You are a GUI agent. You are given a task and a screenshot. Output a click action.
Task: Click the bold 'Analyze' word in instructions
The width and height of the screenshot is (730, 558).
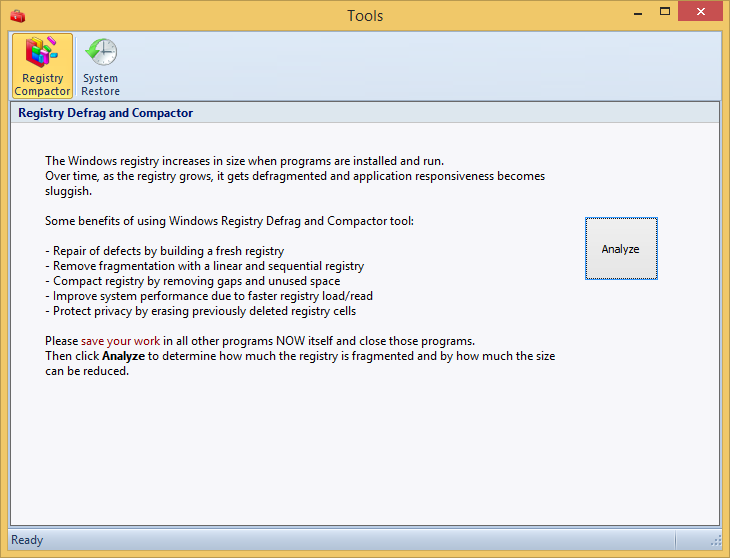pos(123,356)
